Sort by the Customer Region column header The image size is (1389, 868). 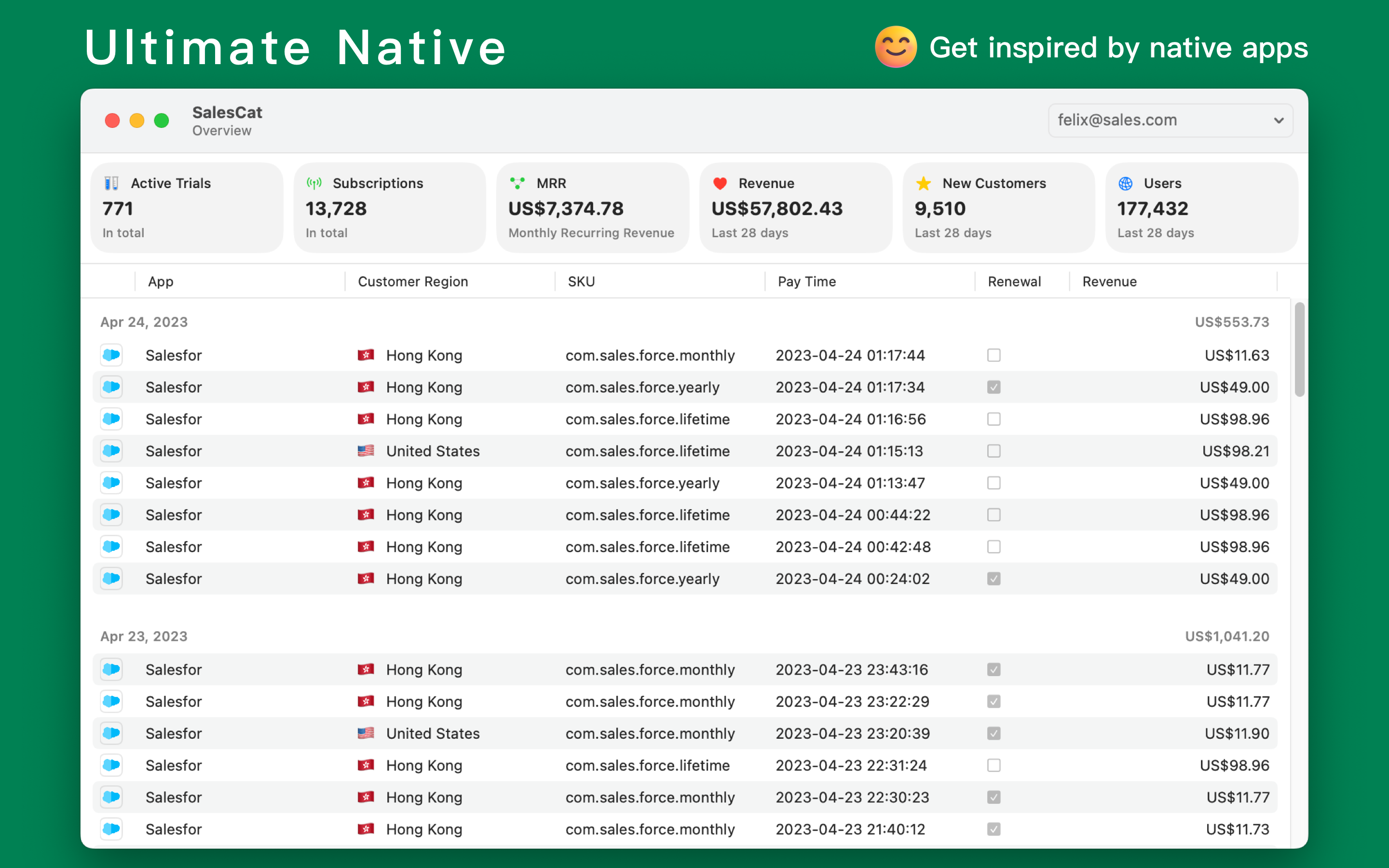point(450,281)
